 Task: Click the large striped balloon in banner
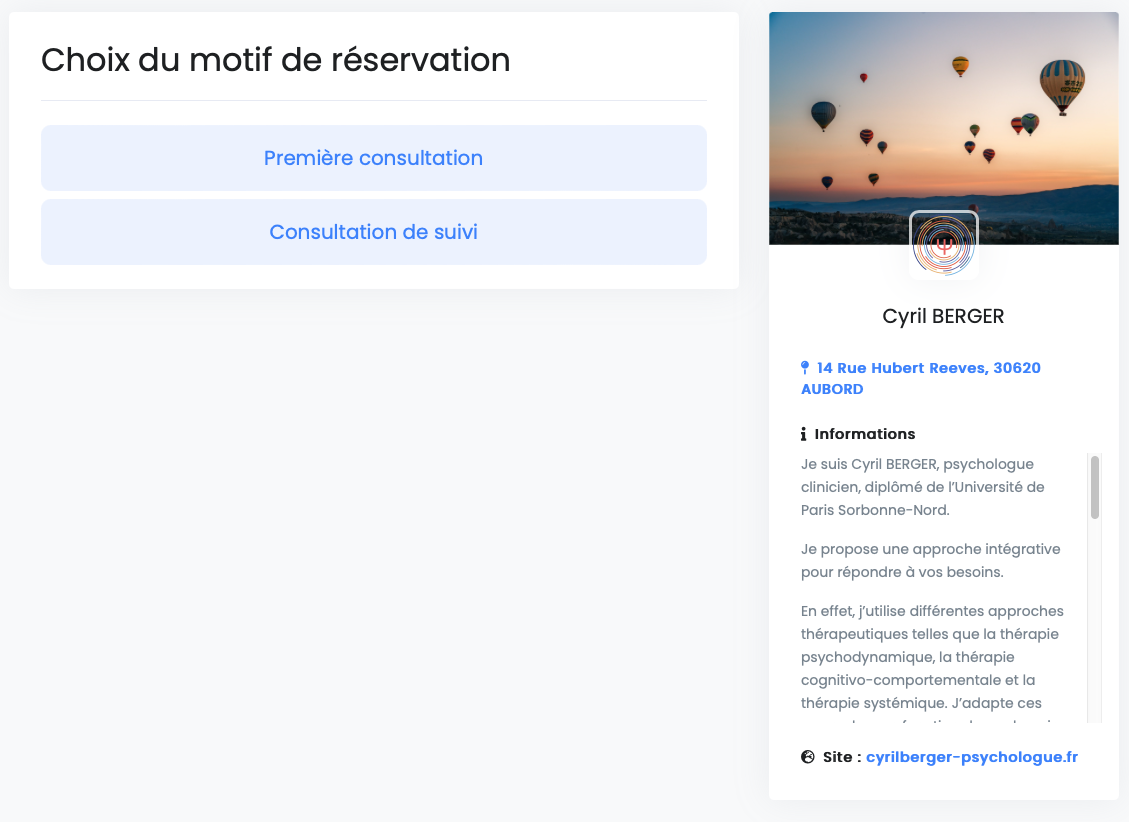pyautogui.click(x=1062, y=85)
